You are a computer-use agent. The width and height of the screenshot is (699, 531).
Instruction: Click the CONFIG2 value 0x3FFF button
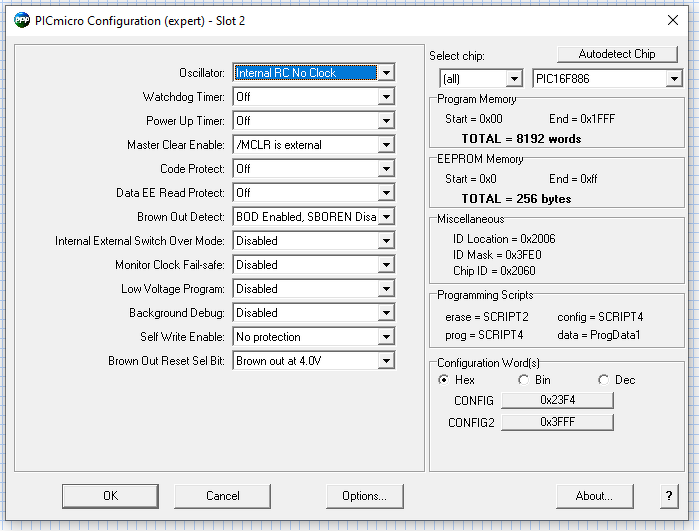(x=557, y=422)
